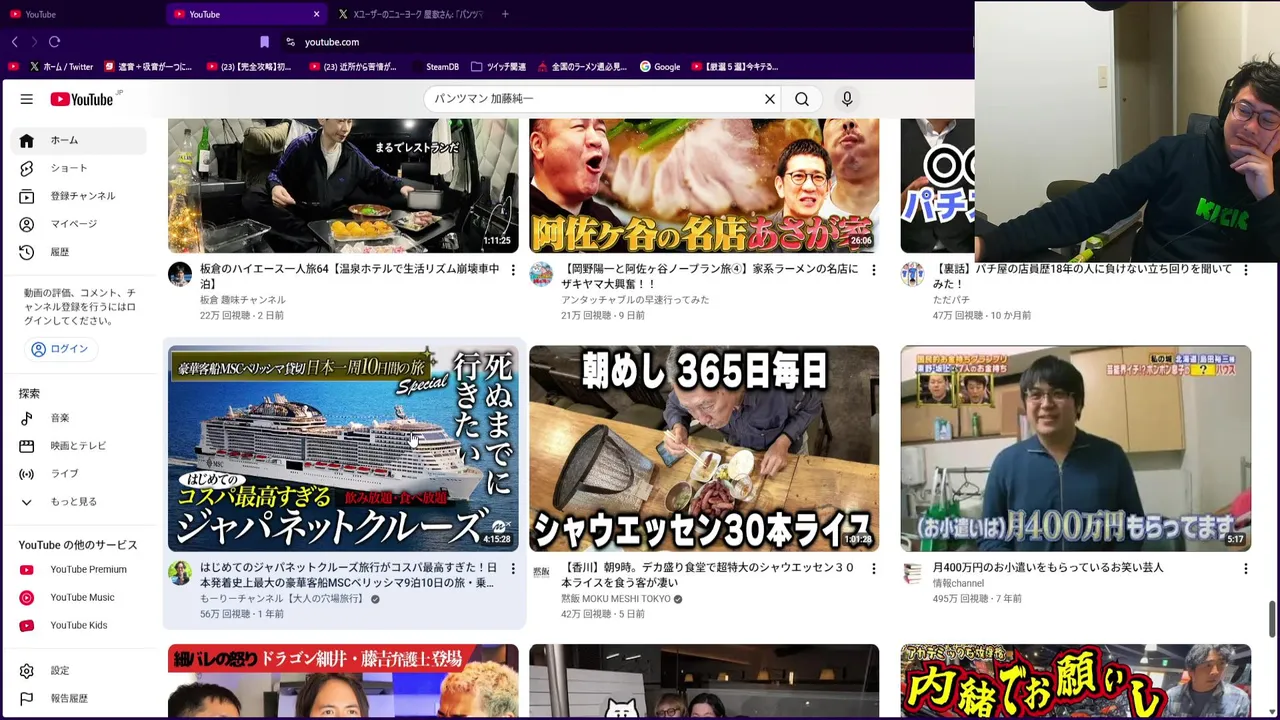
Task: Open a new browser tab with plus
Action: [505, 14]
